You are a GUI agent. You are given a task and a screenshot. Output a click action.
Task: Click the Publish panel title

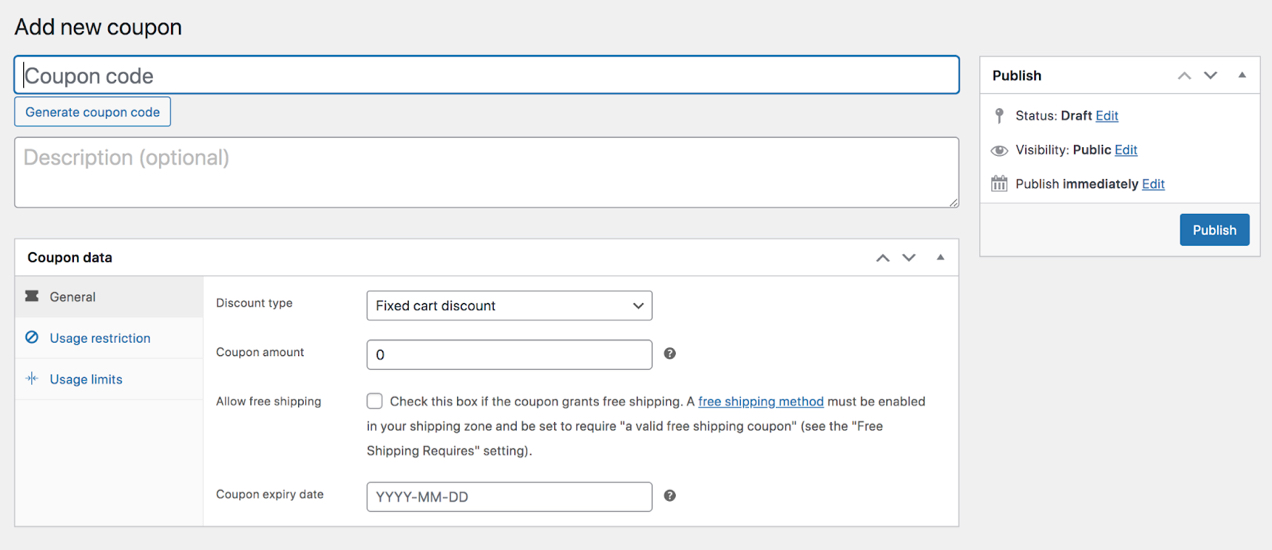(x=1017, y=76)
